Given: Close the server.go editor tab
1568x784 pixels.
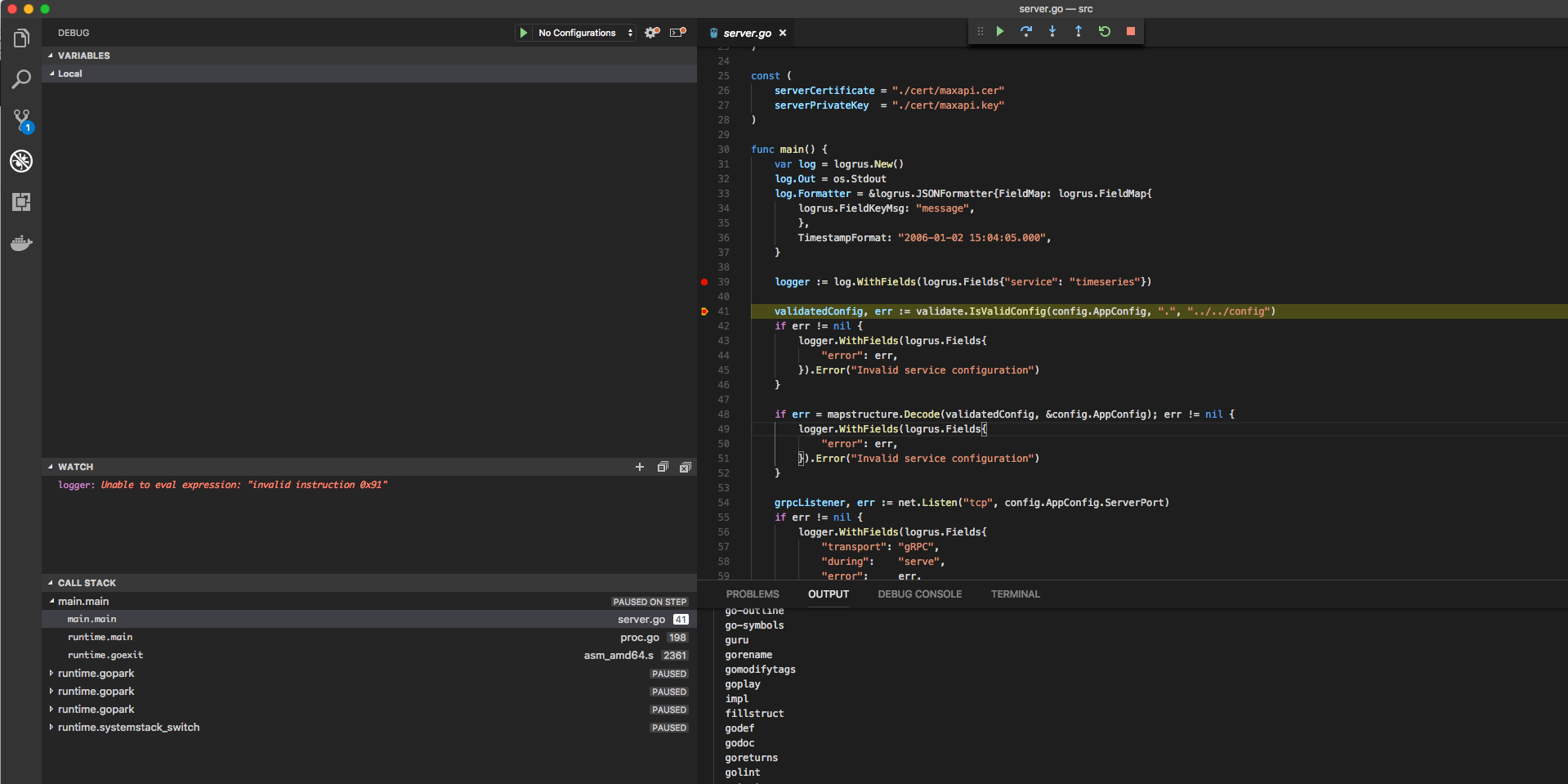Looking at the screenshot, I should point(783,33).
